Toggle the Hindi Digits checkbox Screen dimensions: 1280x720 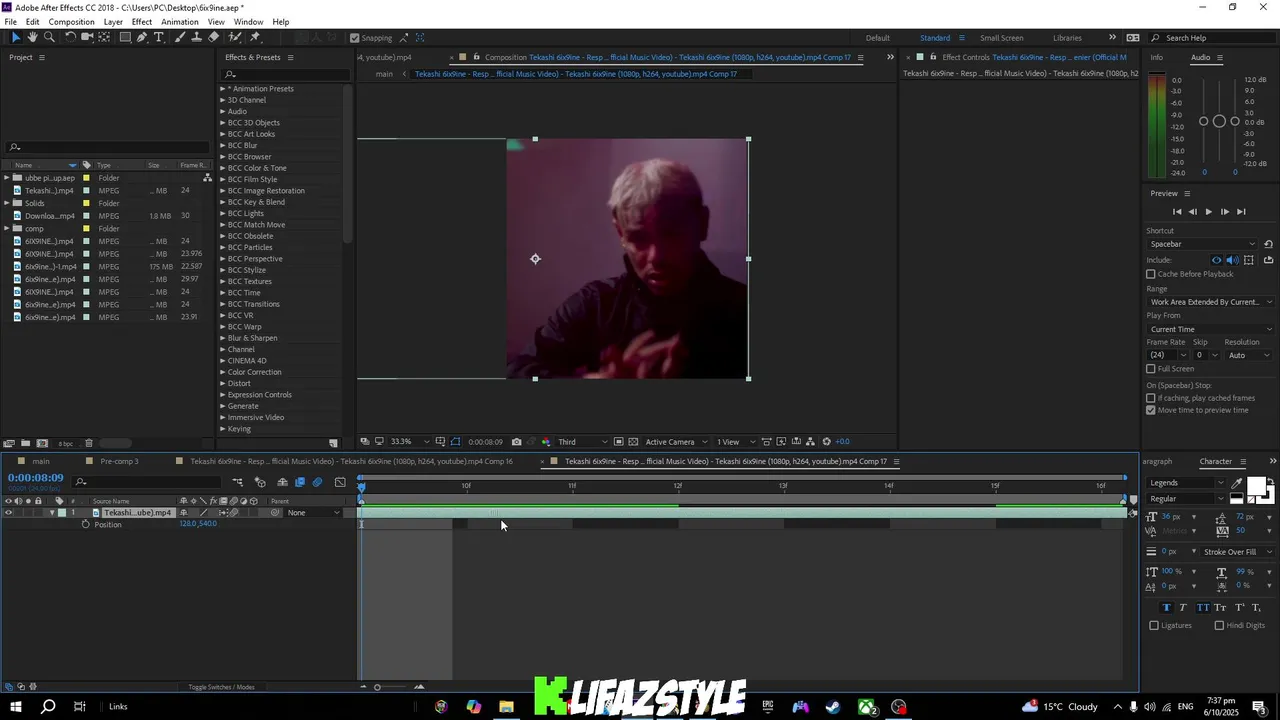pos(1219,625)
